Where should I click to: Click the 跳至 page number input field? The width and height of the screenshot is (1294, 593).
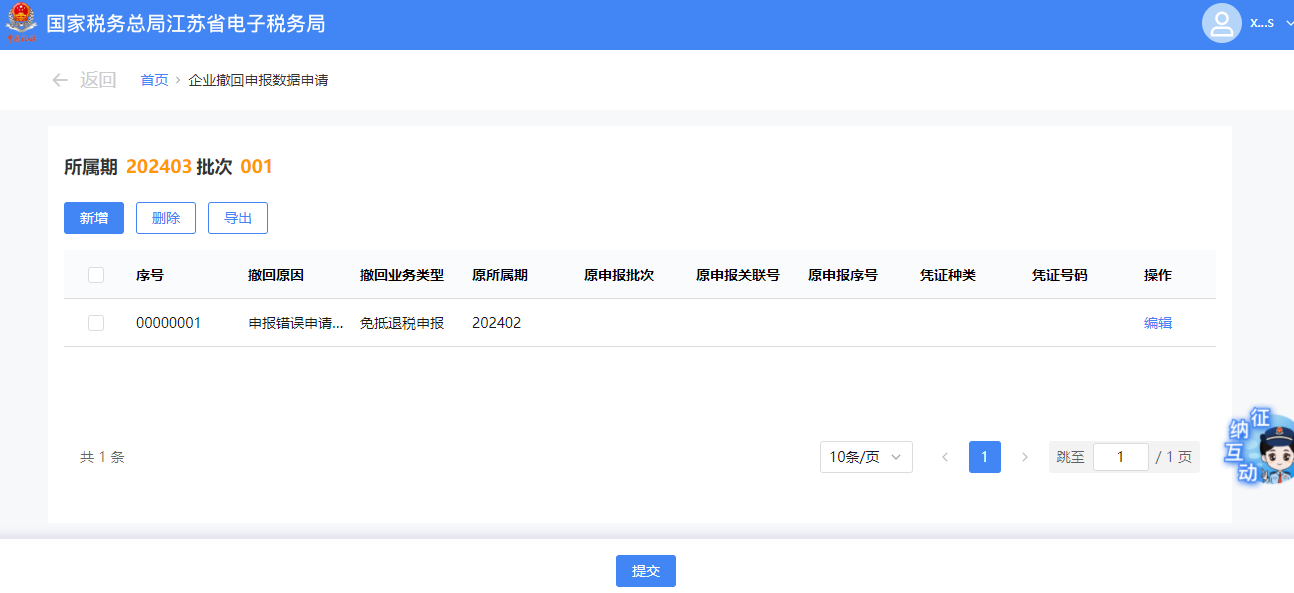pyautogui.click(x=1120, y=457)
